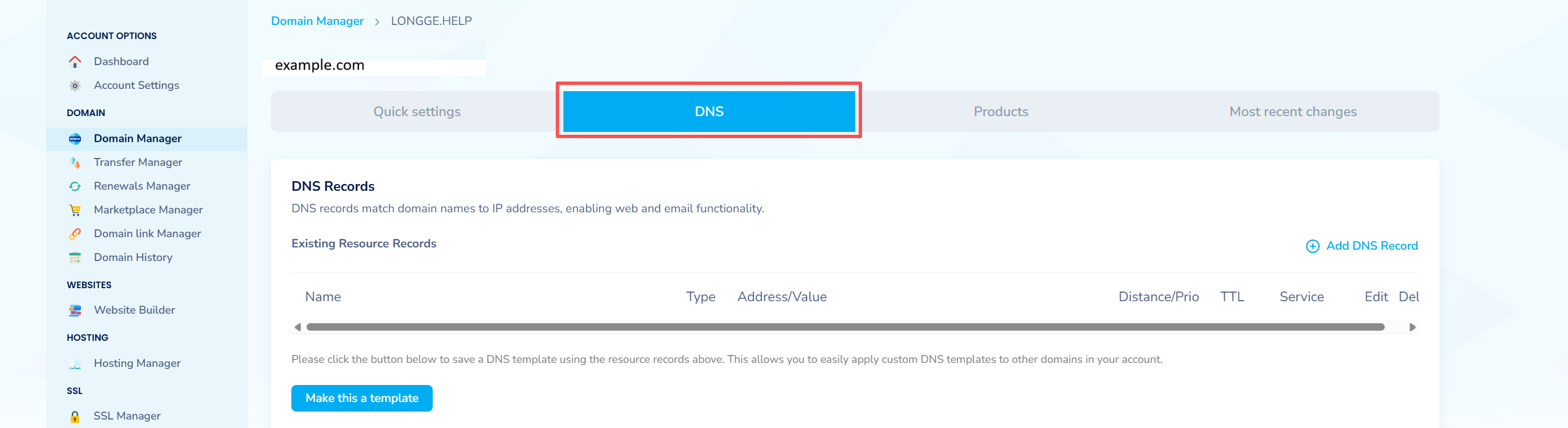
Task: Click the Type column header
Action: coord(701,297)
